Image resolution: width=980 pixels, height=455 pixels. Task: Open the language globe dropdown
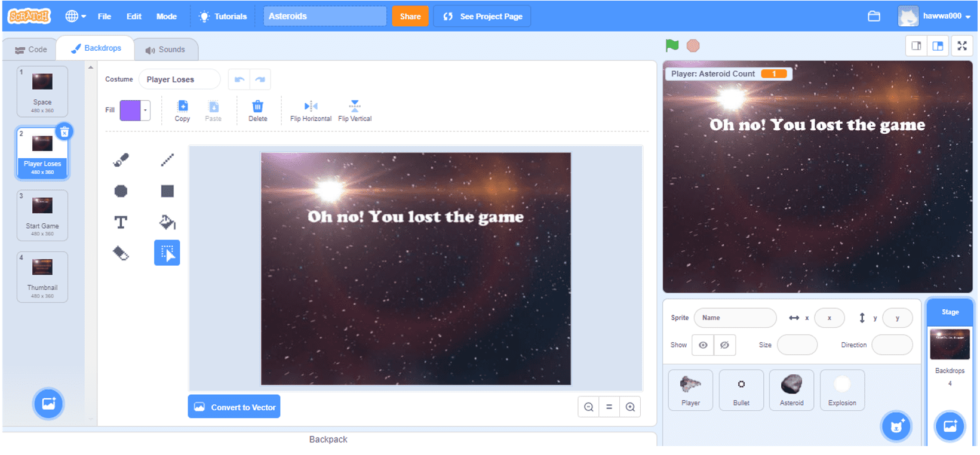click(x=75, y=16)
